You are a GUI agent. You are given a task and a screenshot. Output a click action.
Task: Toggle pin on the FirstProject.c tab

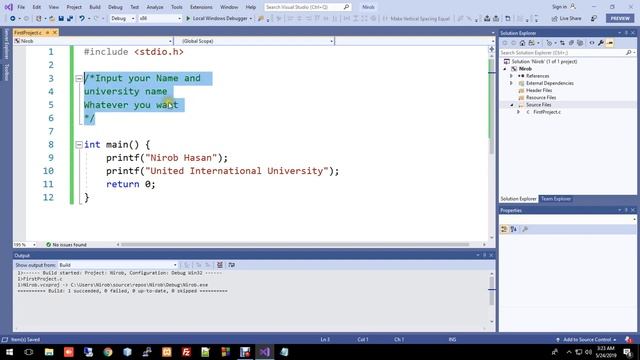coord(47,32)
